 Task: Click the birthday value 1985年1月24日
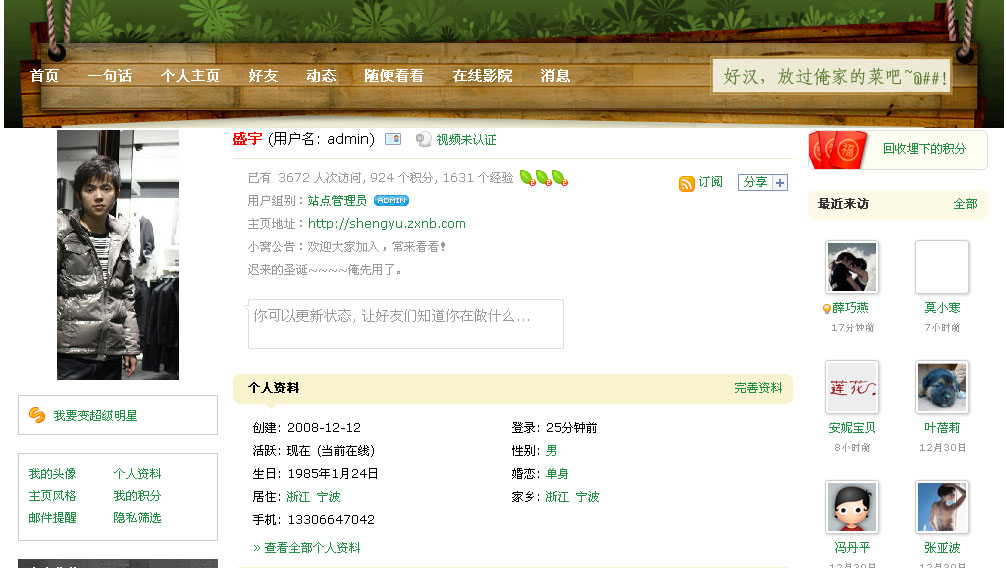(332, 474)
